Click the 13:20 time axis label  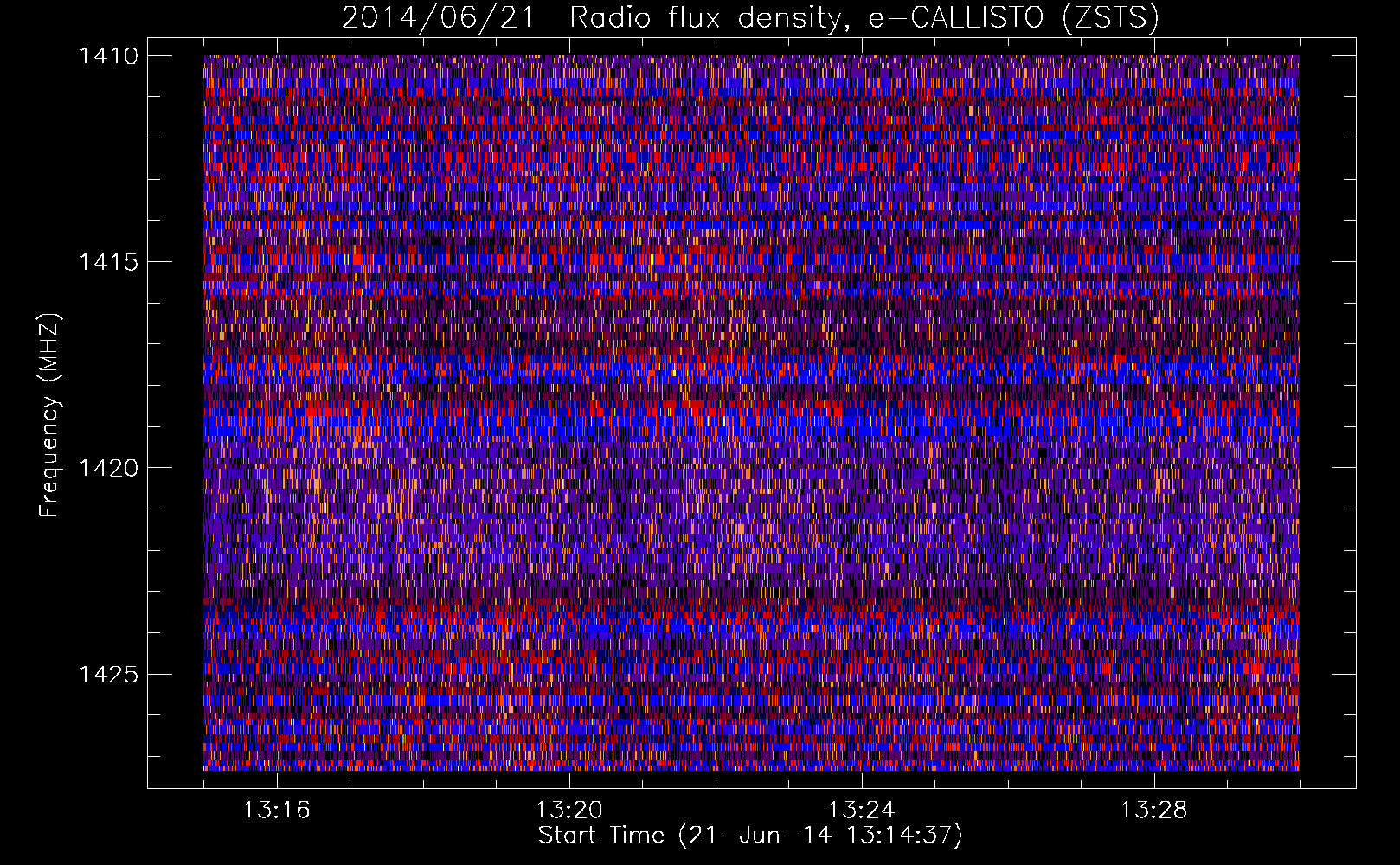click(568, 811)
